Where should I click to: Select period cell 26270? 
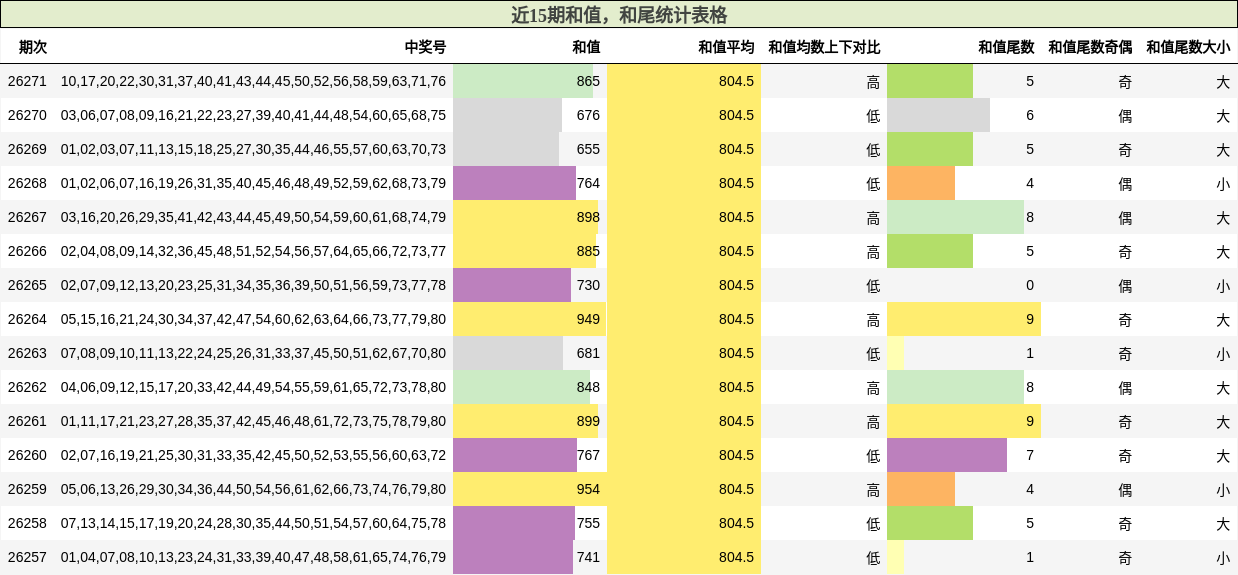[x=27, y=115]
